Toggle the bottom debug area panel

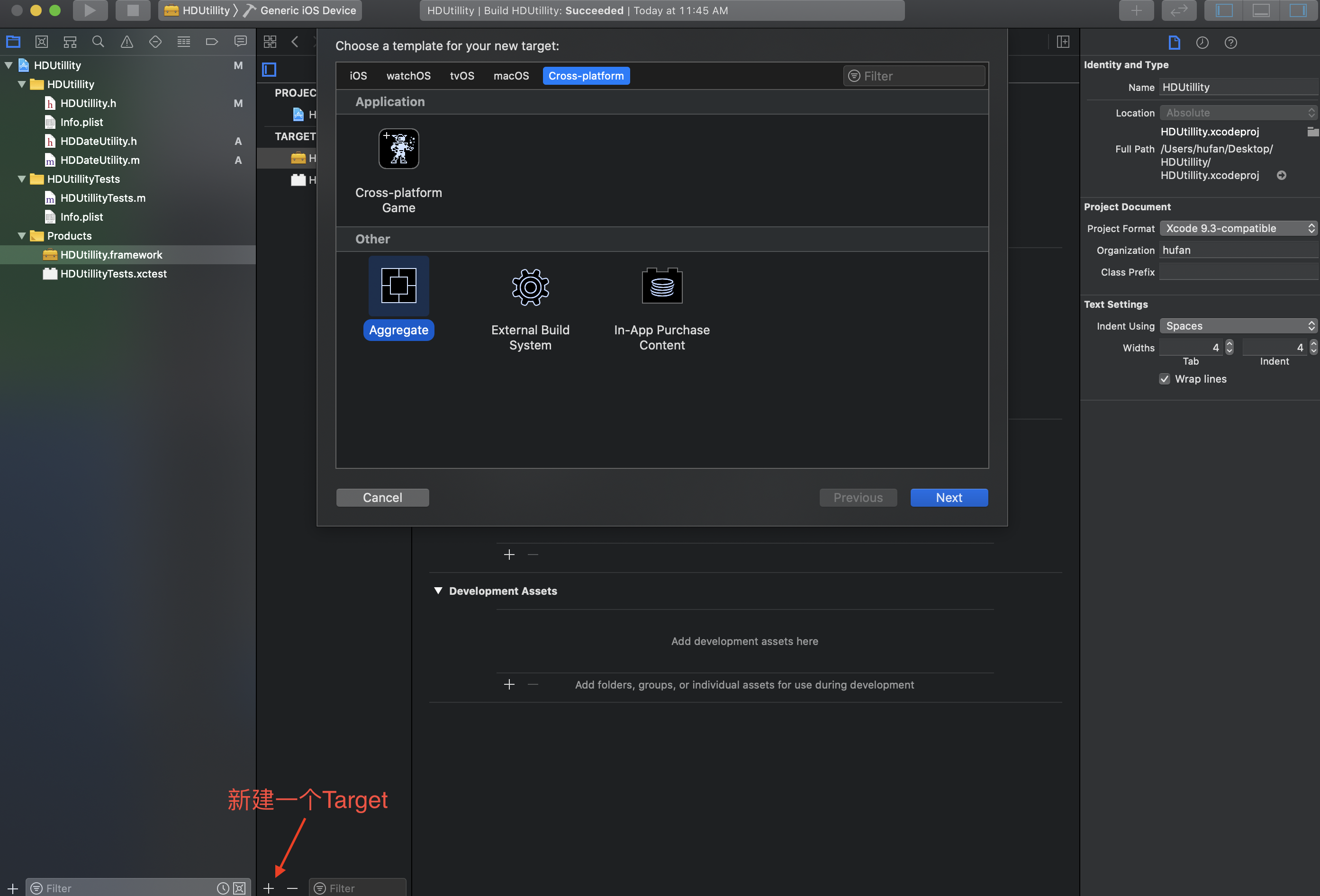1260,10
